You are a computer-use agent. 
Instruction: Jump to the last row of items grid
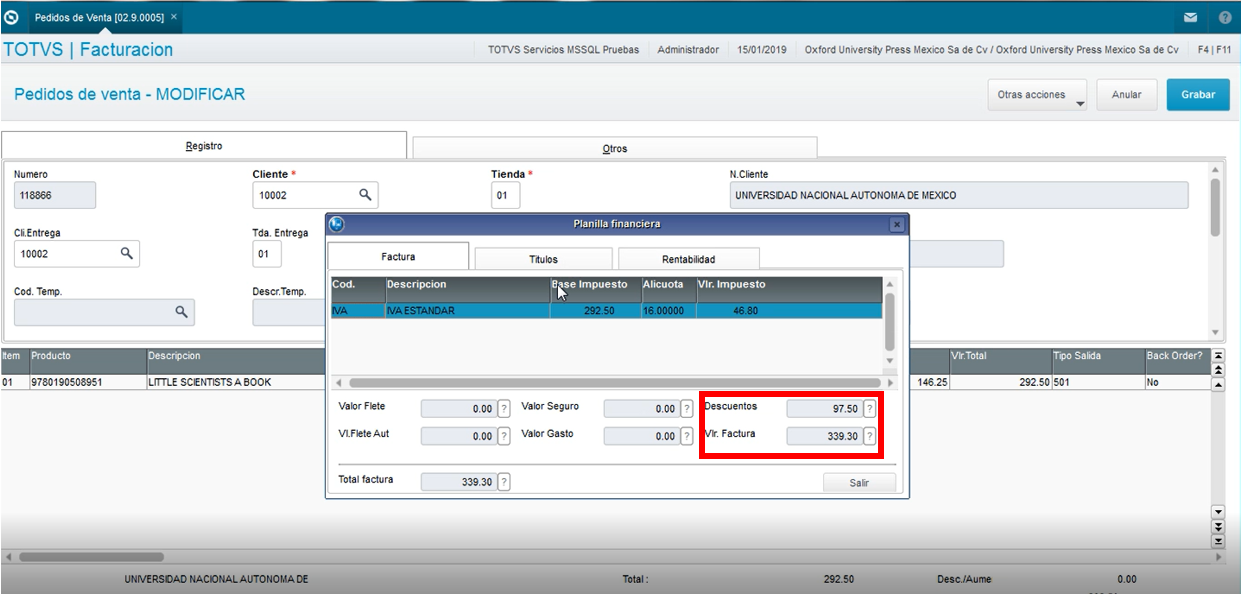pyautogui.click(x=1218, y=541)
